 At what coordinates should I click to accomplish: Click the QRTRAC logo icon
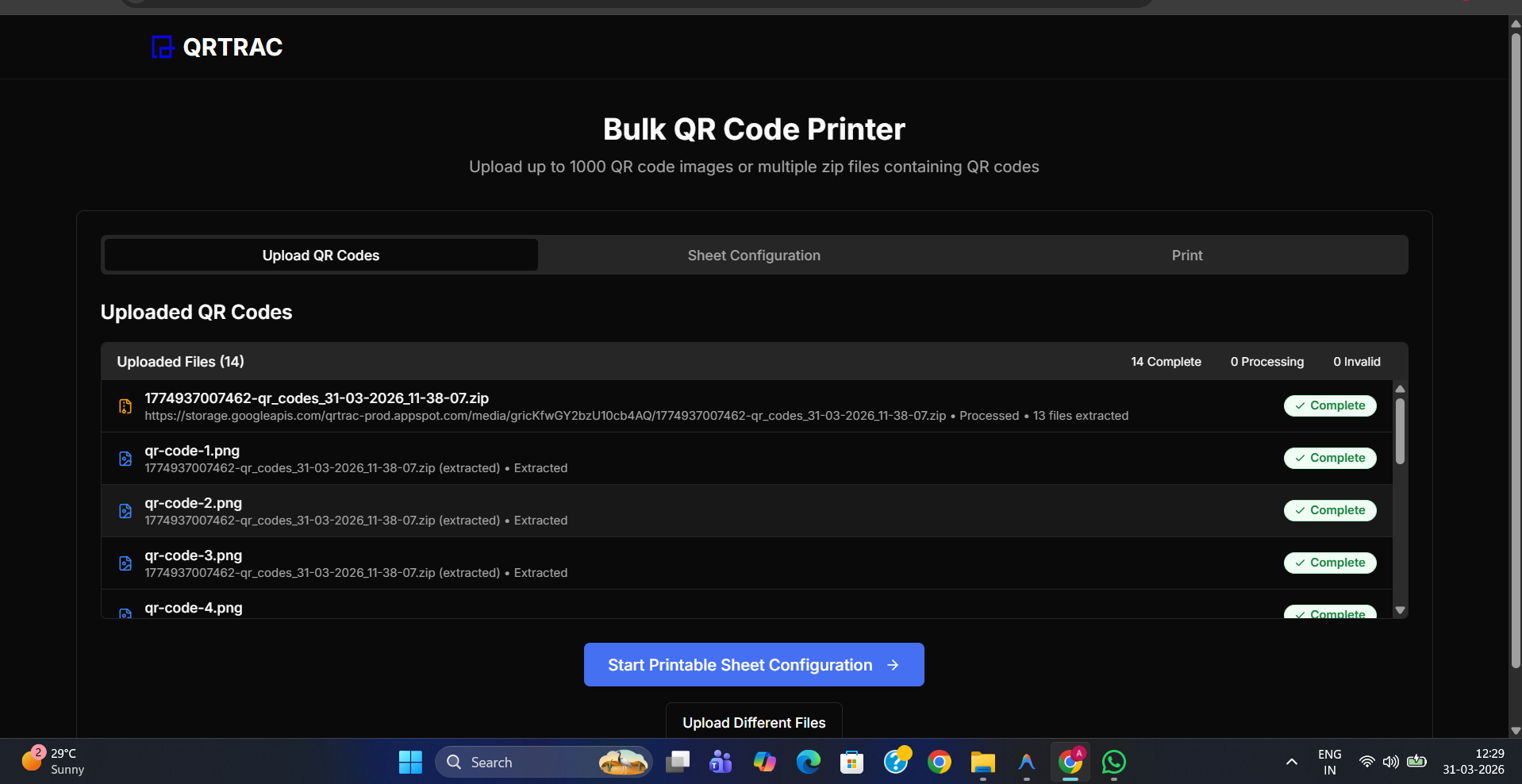[x=161, y=47]
